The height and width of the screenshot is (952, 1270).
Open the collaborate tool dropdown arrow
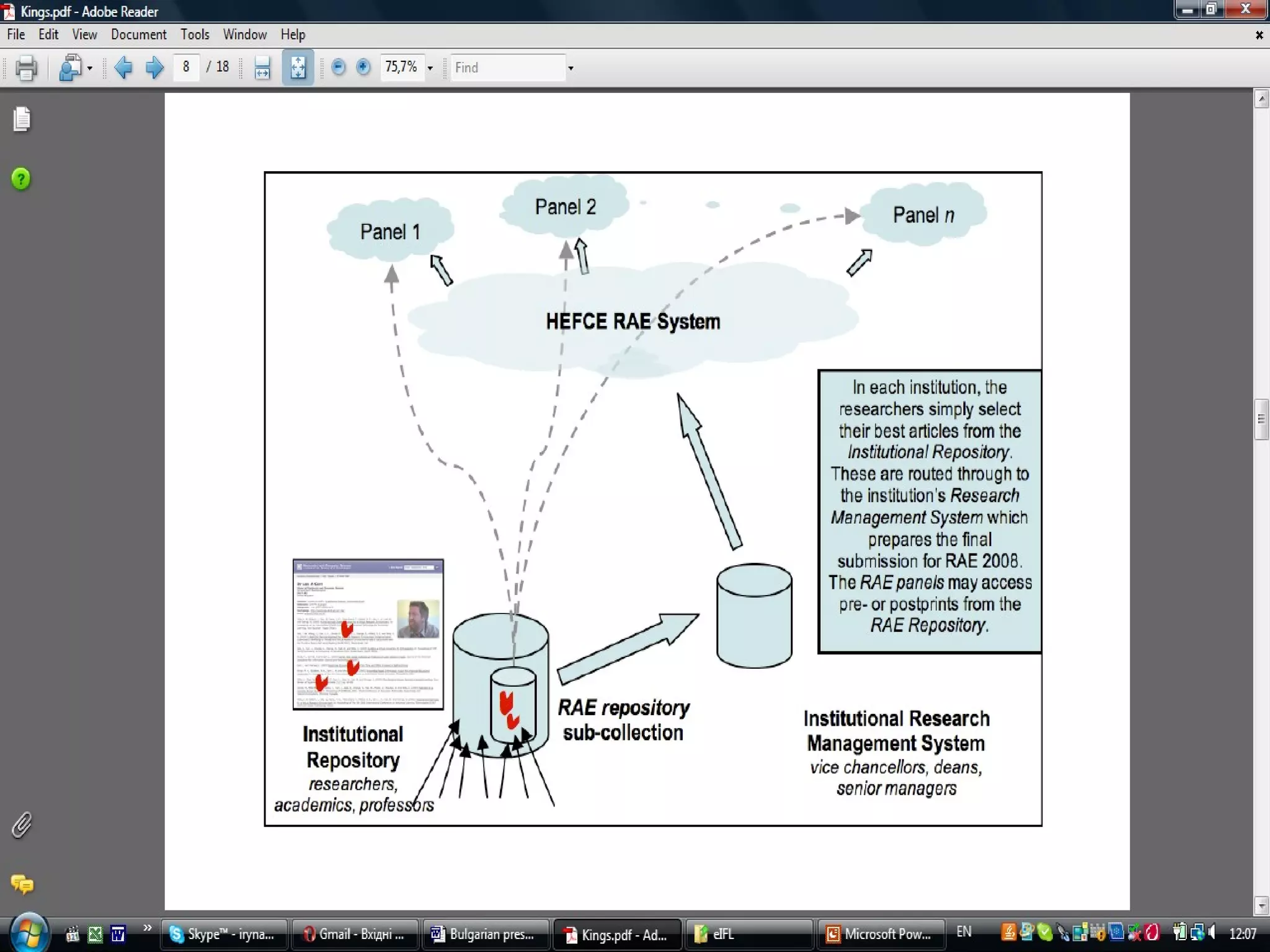(x=90, y=68)
